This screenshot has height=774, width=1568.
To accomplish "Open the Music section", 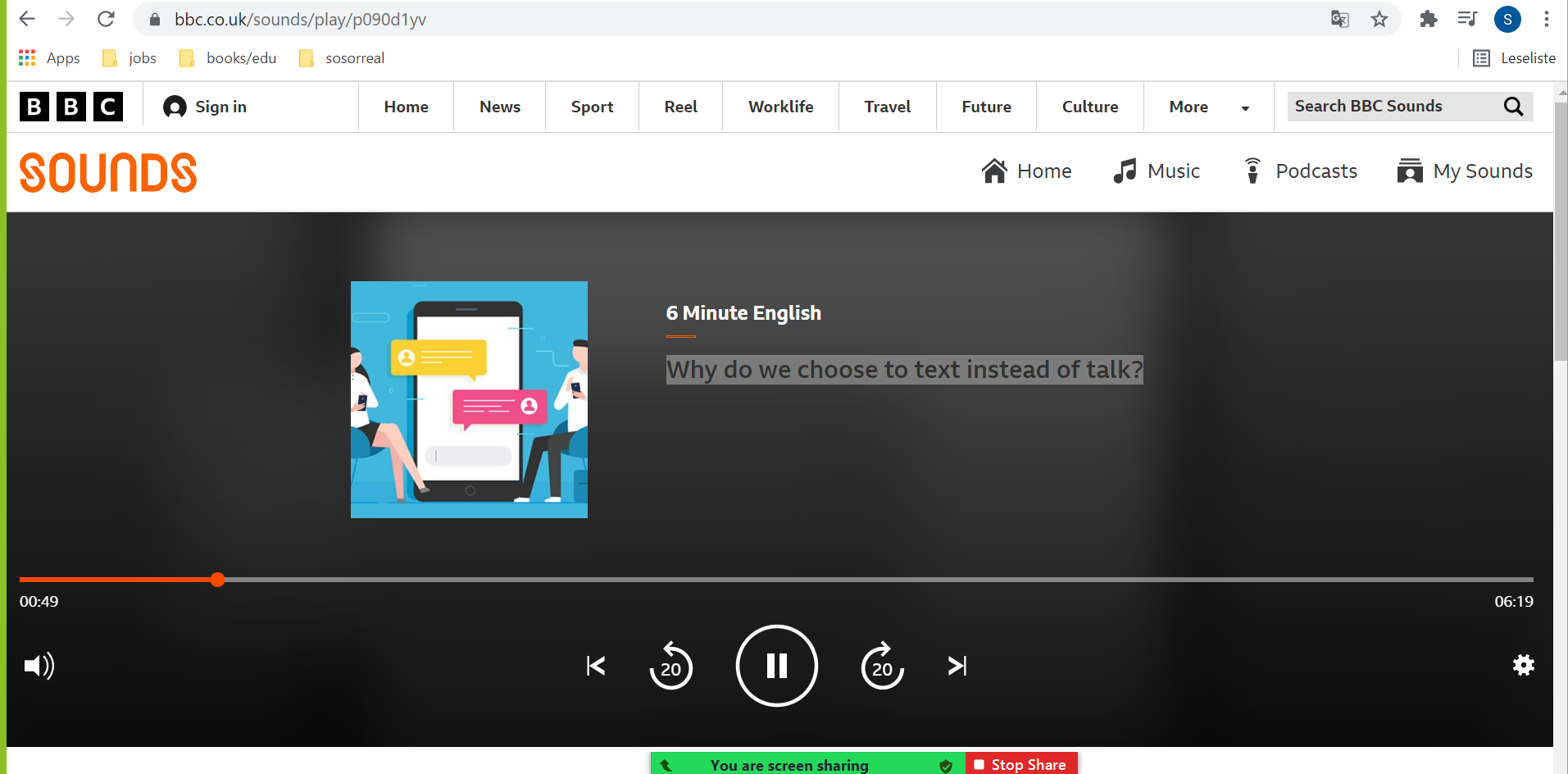I will click(1157, 171).
